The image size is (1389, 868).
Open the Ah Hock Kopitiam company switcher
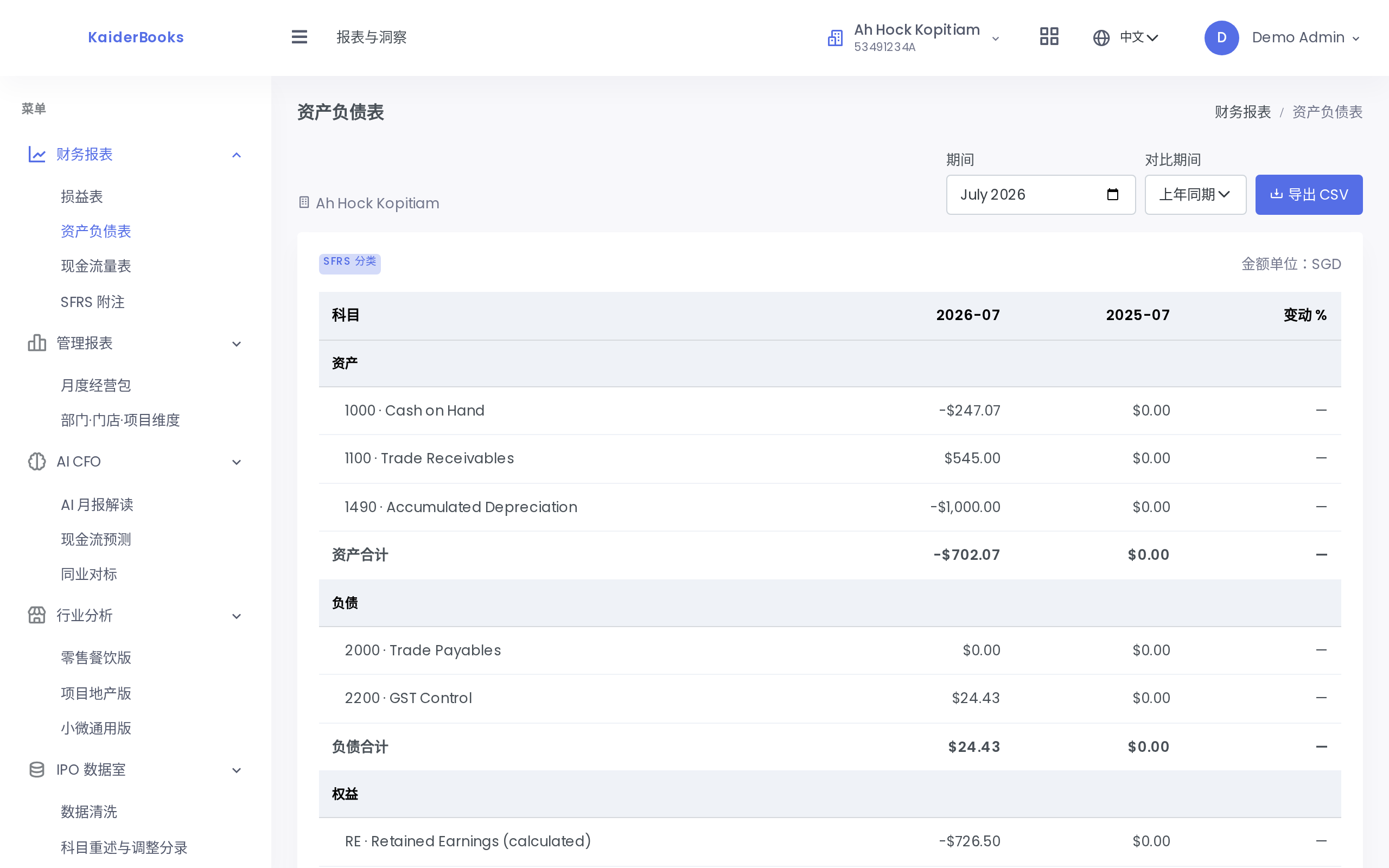[x=914, y=38]
